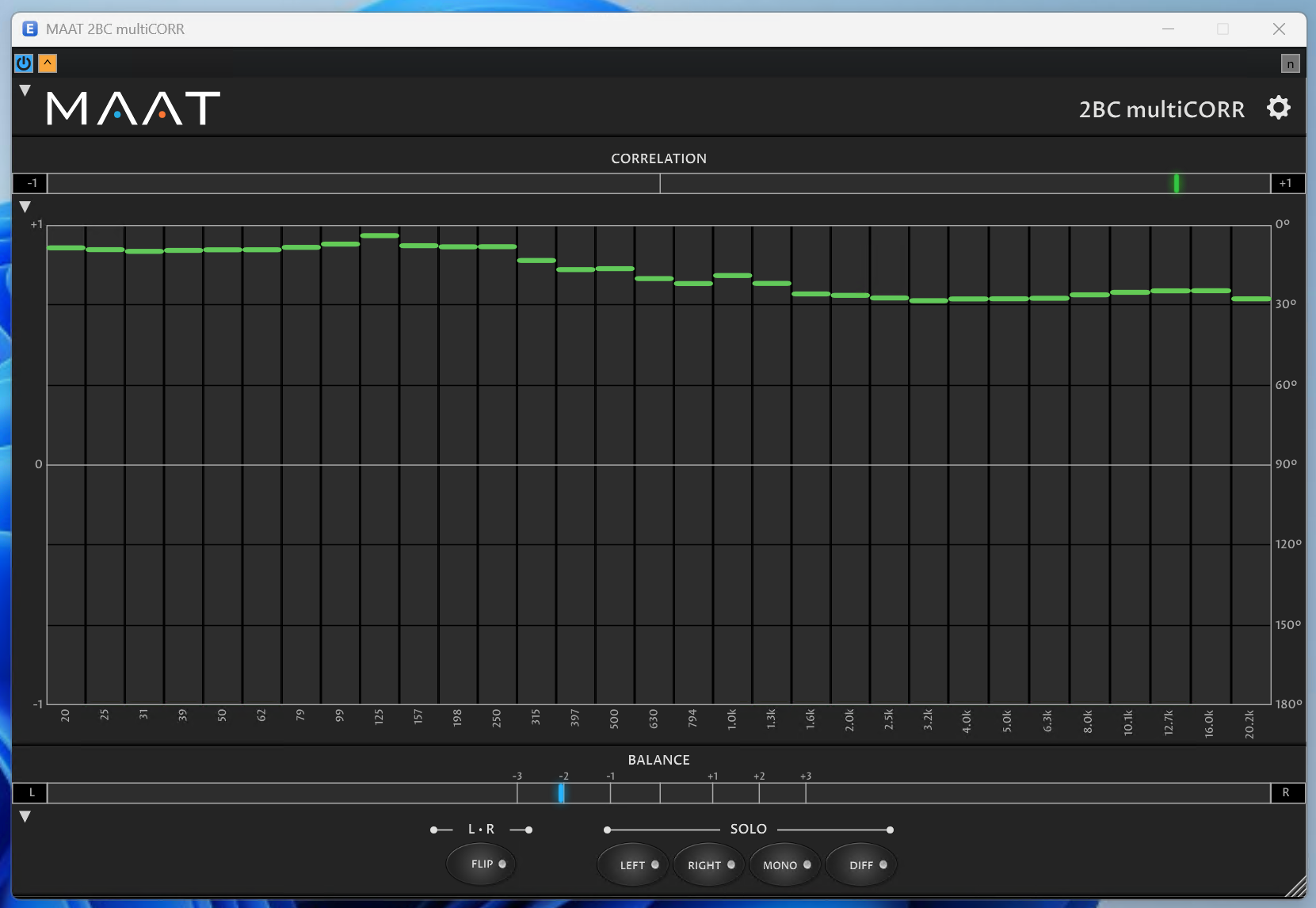Click the -2 balance scale mark
The image size is (1316, 908).
point(563,776)
